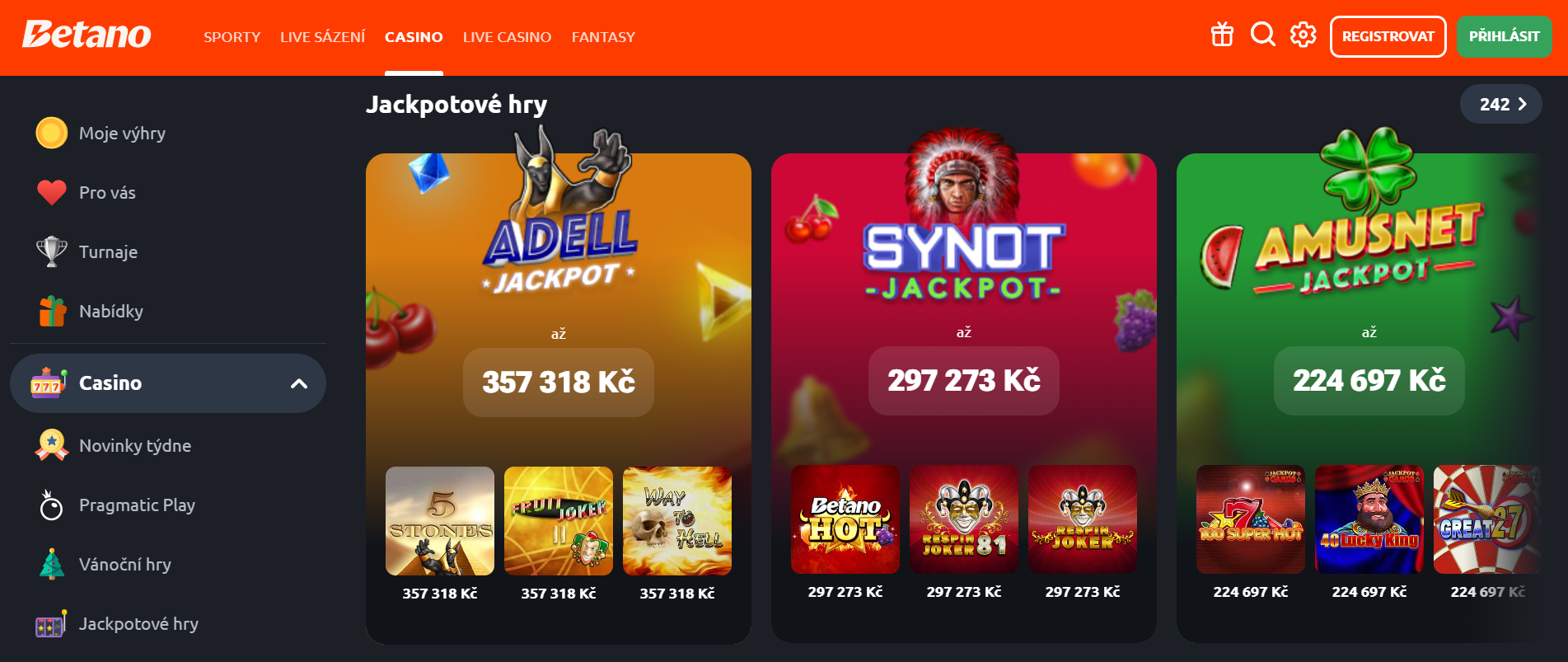This screenshot has width=1568, height=662.
Task: Switch to the Live Casino tab
Action: [x=507, y=37]
